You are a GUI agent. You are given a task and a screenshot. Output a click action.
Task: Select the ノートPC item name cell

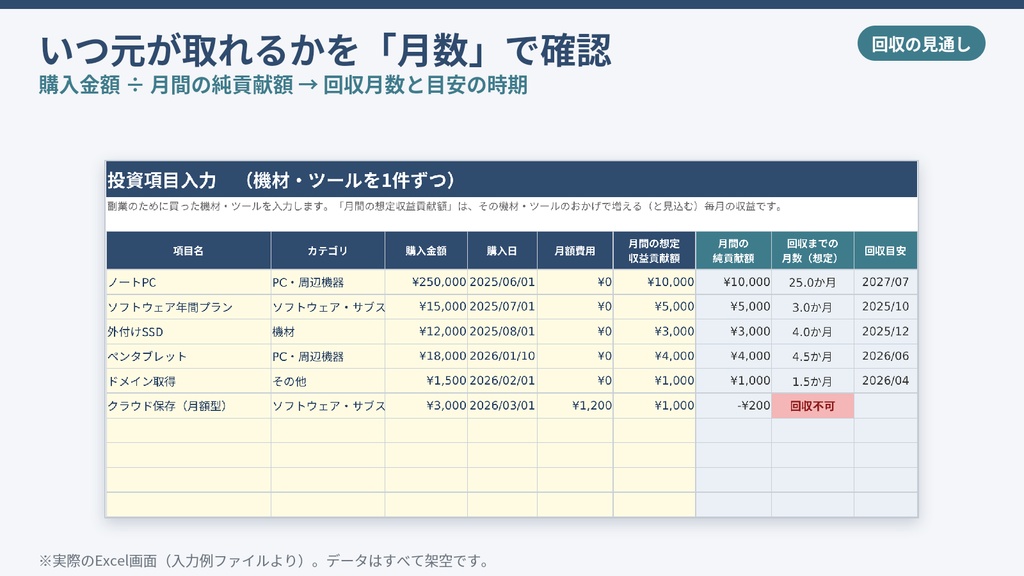click(x=188, y=282)
